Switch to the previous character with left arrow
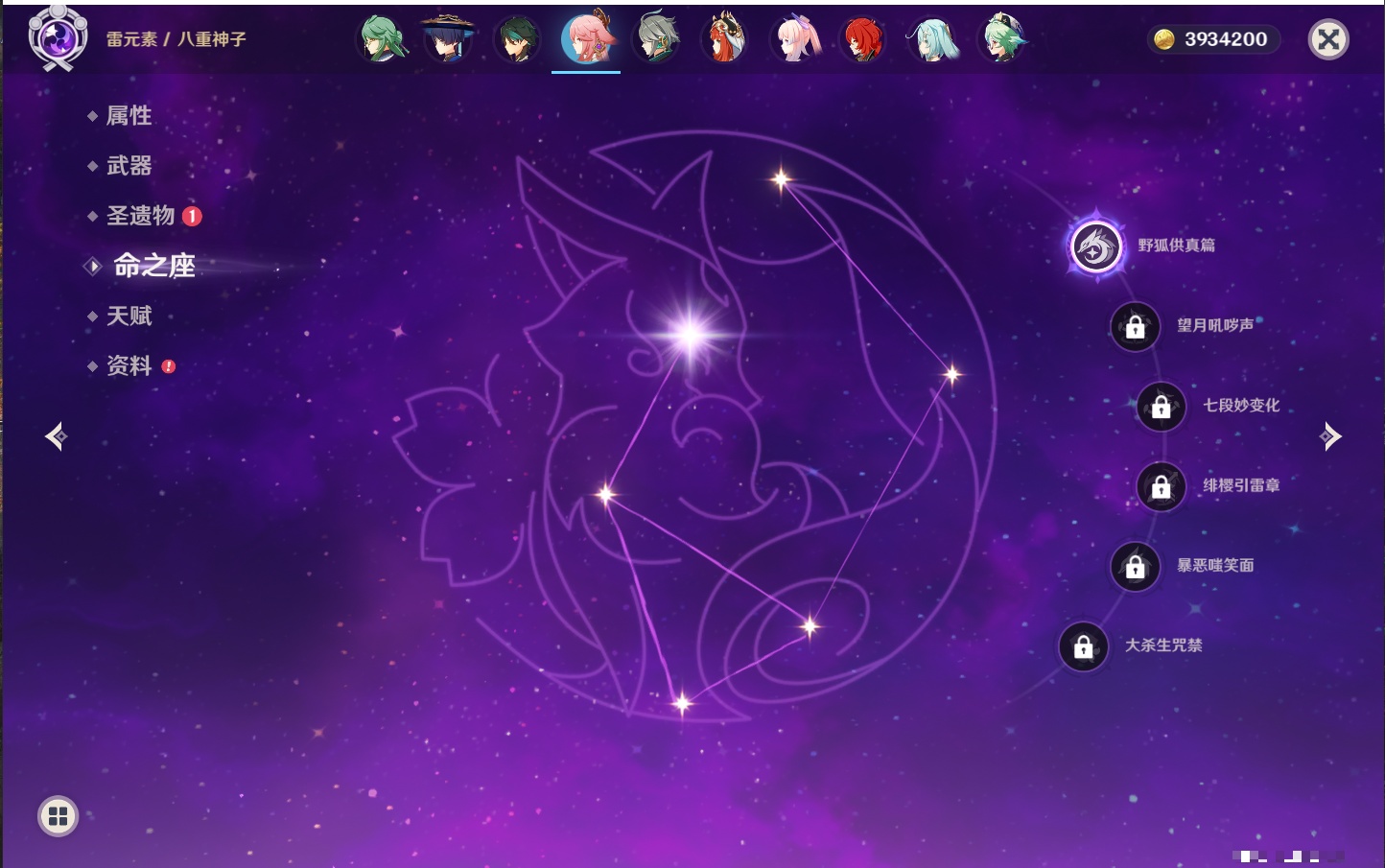The height and width of the screenshot is (868, 1385). point(57,436)
